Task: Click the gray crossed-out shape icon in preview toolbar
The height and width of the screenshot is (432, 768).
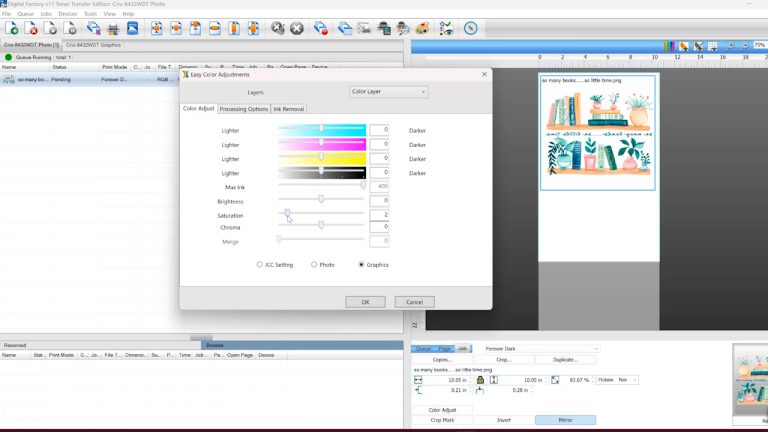Action: click(x=698, y=46)
